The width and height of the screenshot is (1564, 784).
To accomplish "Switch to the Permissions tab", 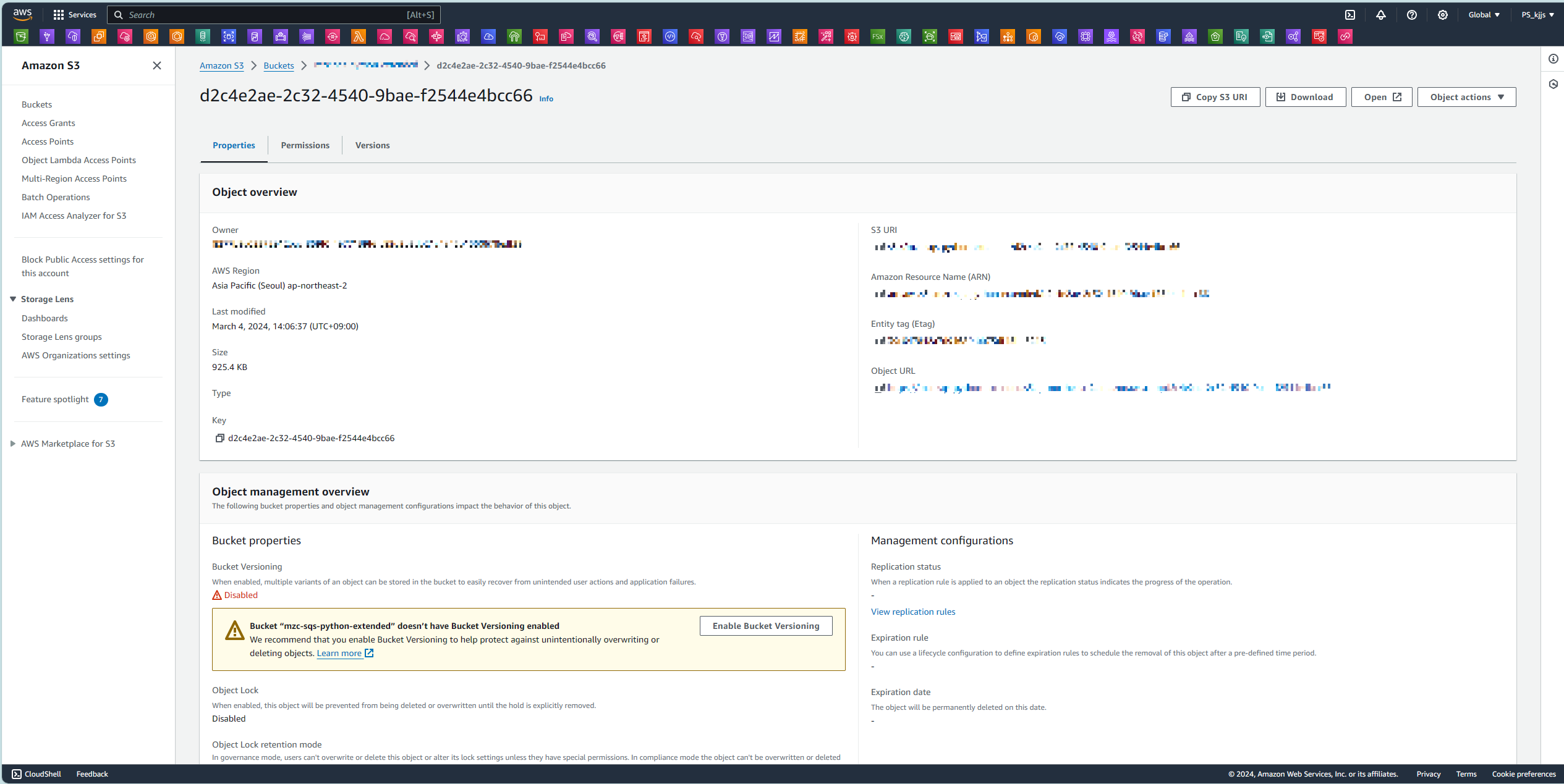I will point(305,145).
